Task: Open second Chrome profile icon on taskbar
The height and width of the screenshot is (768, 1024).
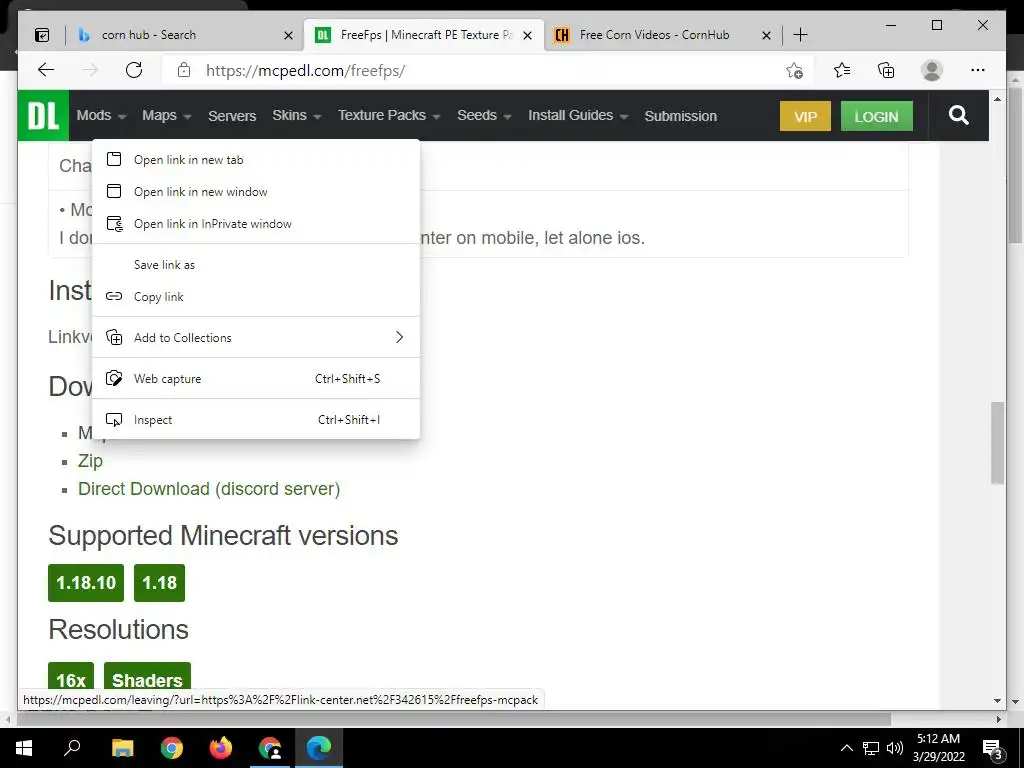Action: click(x=270, y=748)
